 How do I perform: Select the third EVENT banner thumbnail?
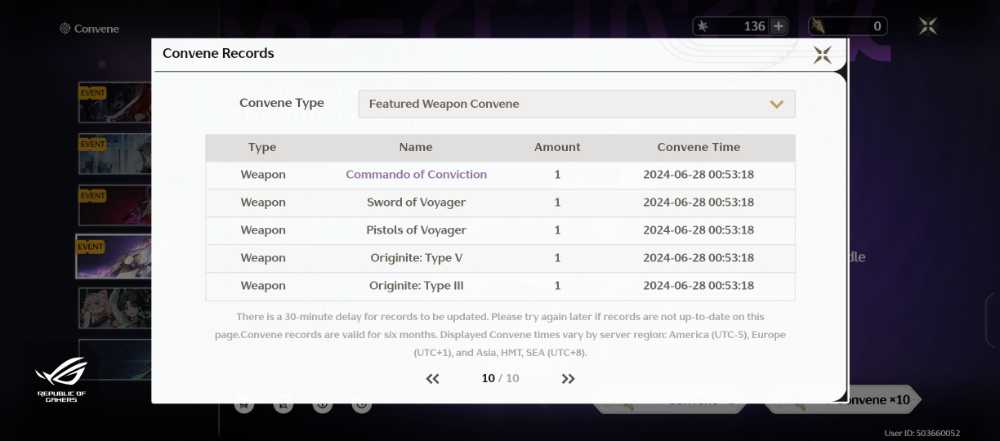pos(115,206)
